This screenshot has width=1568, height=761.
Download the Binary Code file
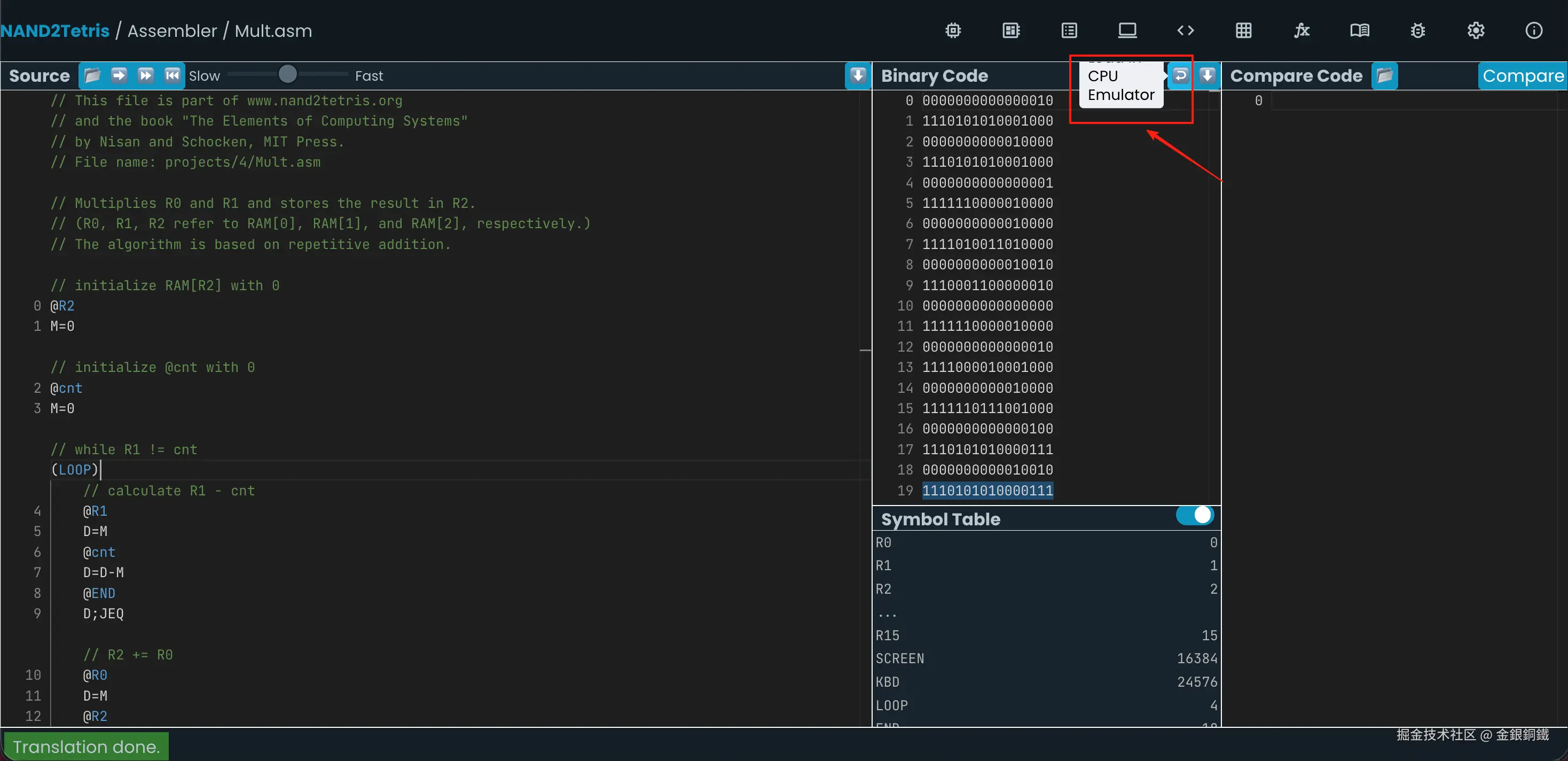(1208, 75)
